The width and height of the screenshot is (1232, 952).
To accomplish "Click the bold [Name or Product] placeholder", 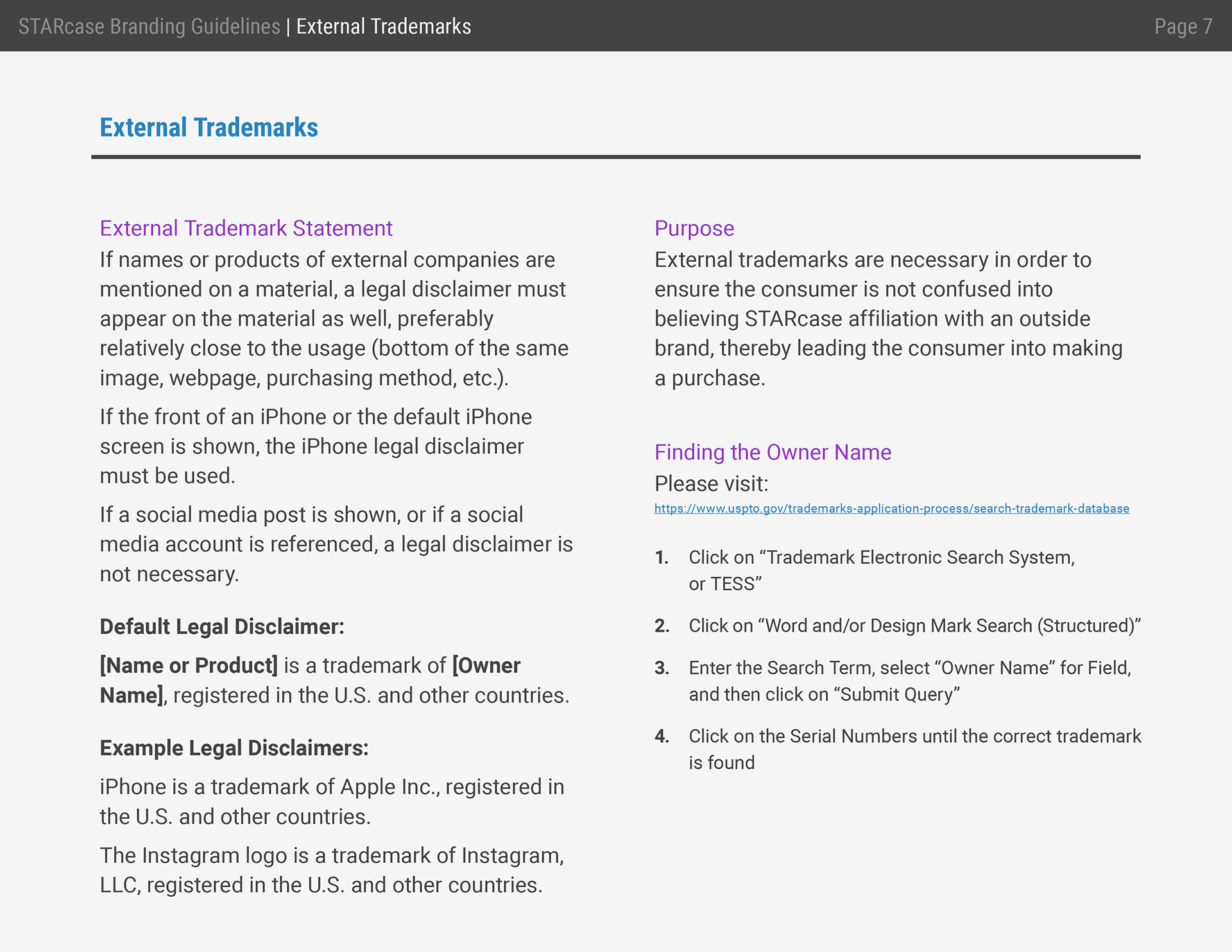I will [189, 666].
